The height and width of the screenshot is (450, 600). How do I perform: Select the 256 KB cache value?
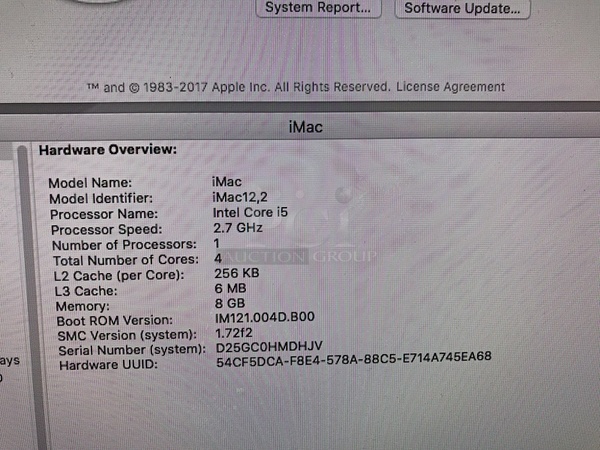(237, 273)
